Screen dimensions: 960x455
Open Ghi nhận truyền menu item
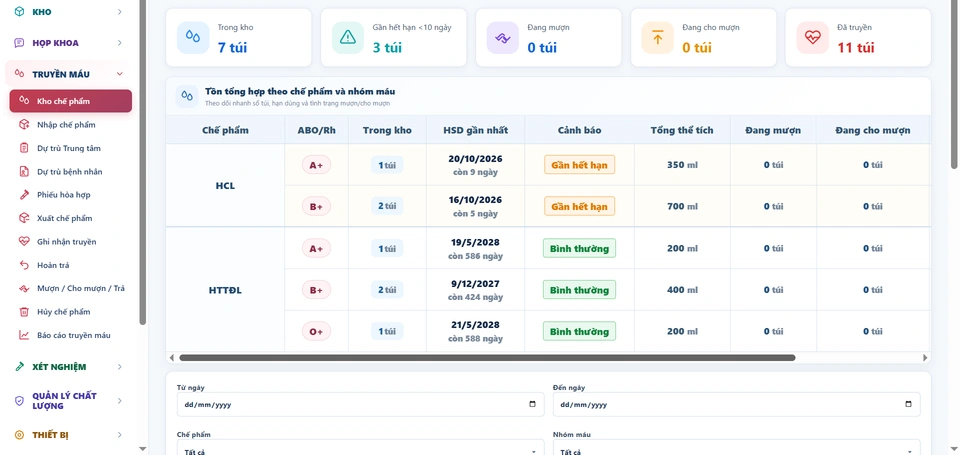[70, 242]
